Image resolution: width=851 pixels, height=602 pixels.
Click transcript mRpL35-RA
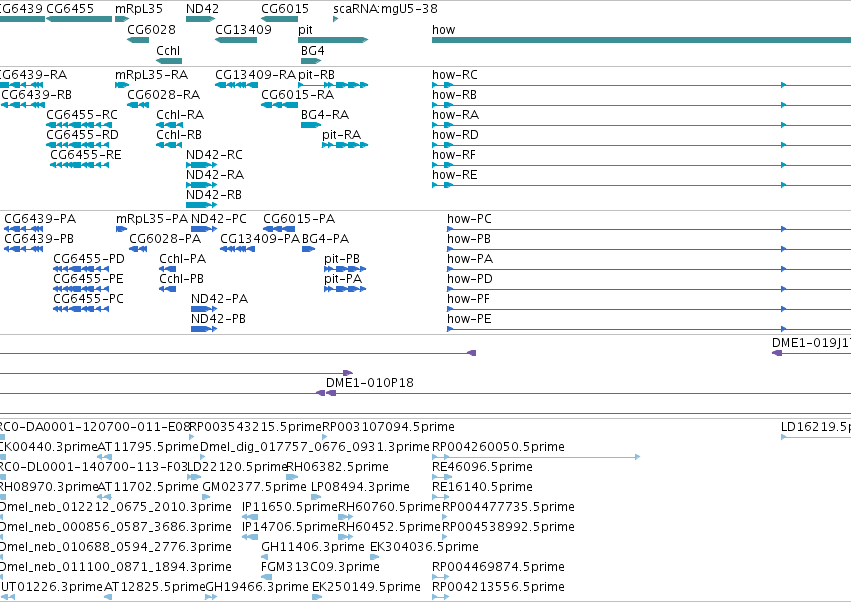click(151, 74)
